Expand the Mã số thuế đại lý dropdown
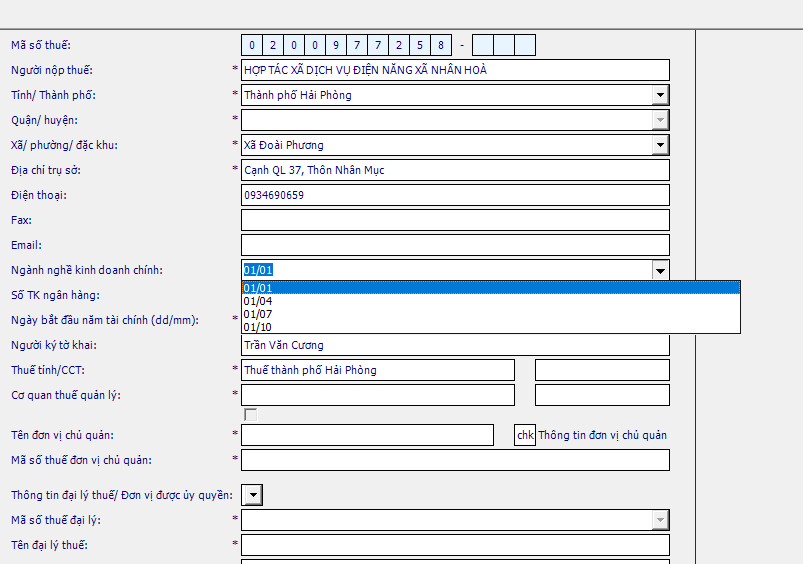 click(659, 520)
